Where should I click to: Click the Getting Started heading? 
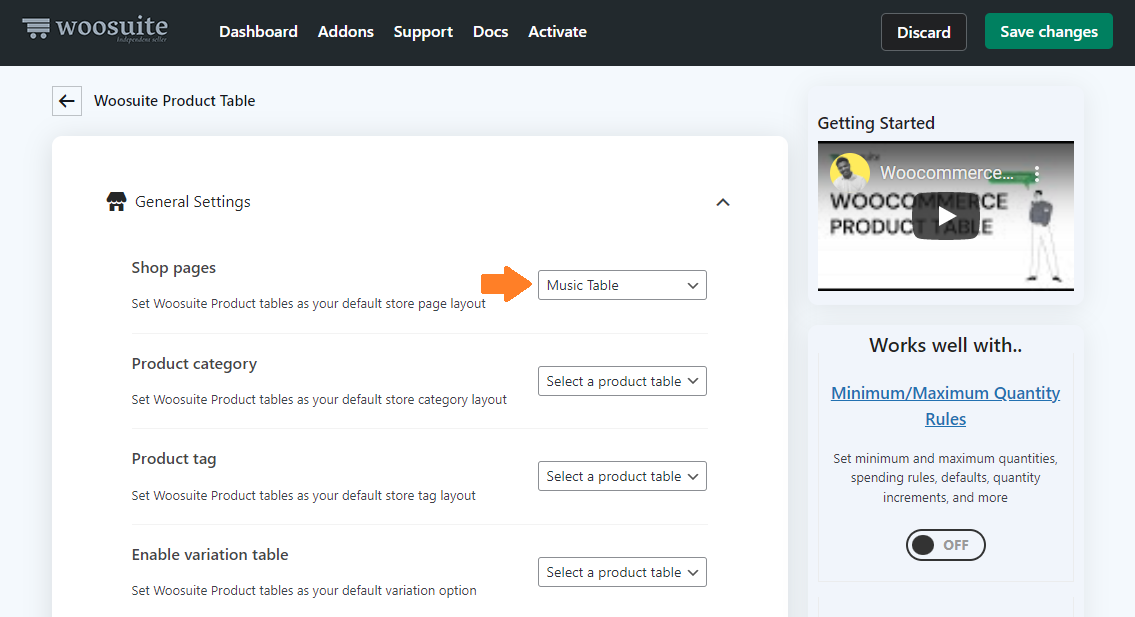876,123
